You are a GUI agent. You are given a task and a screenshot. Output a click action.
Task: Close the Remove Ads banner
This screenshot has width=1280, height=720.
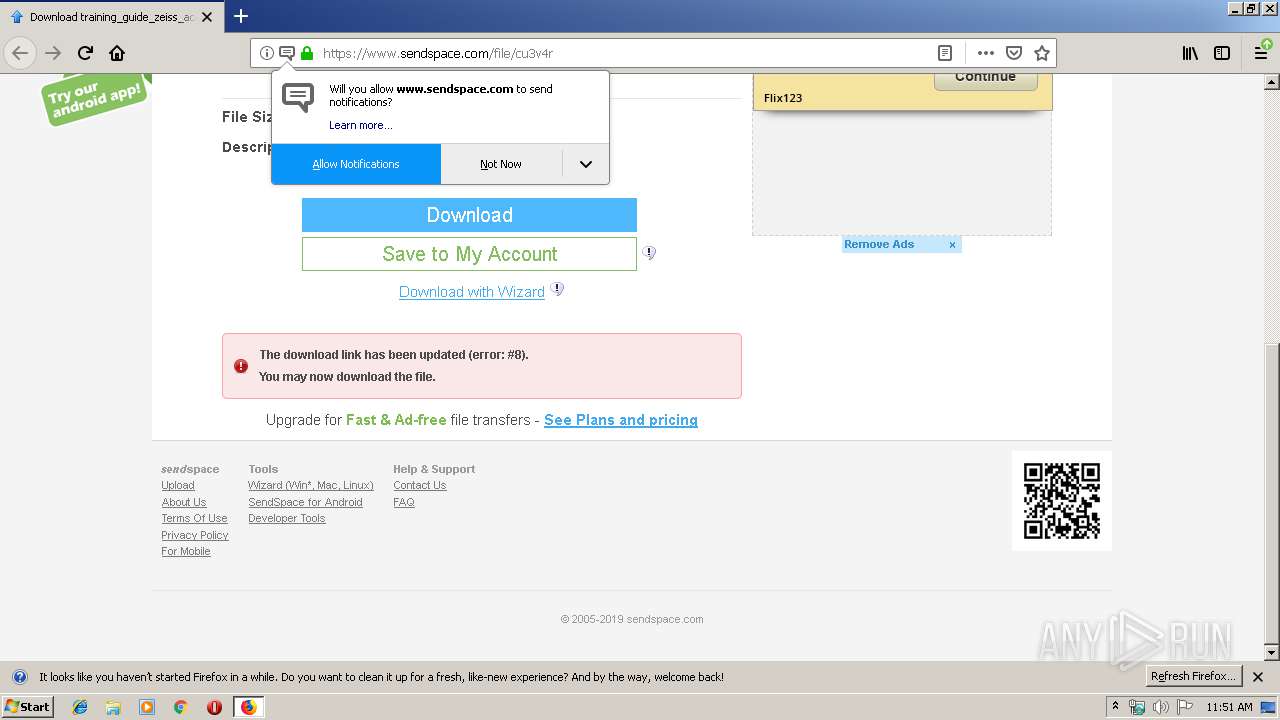coord(952,244)
